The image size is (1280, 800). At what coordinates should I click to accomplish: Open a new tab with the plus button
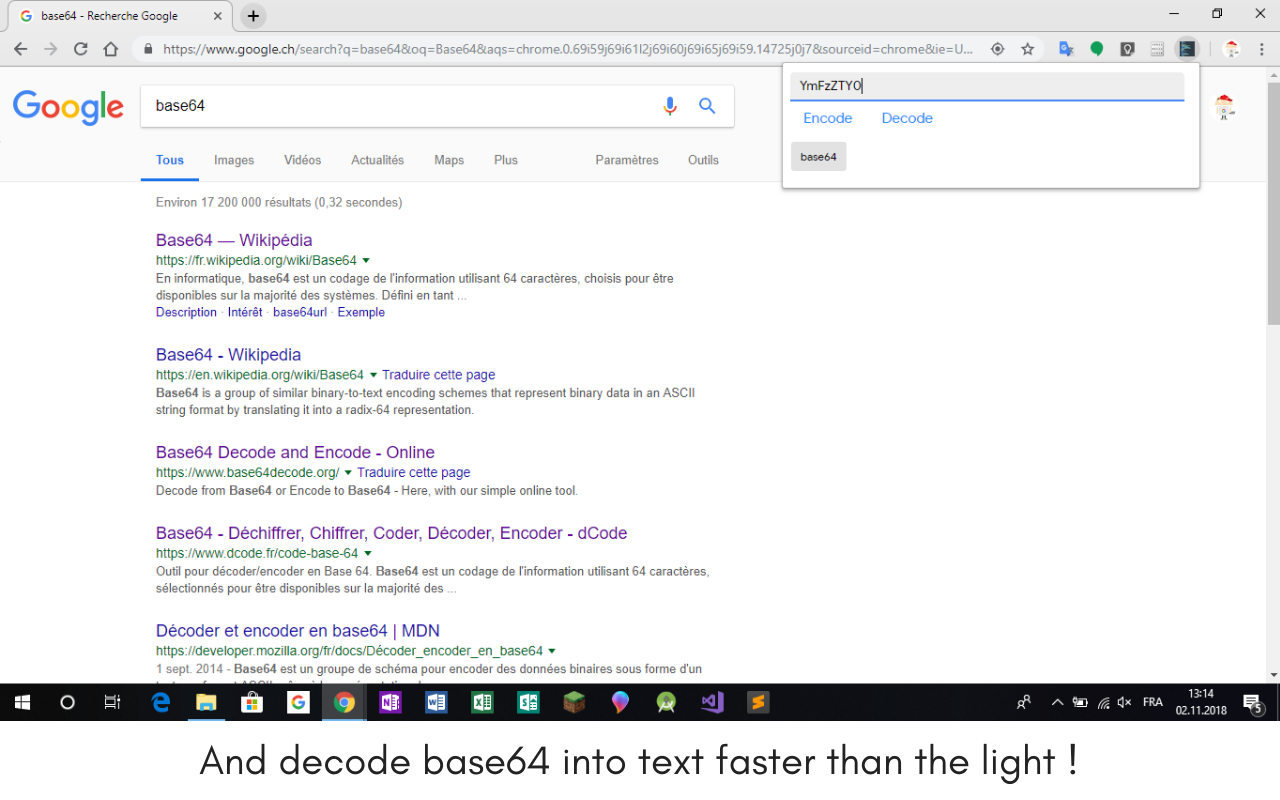pyautogui.click(x=254, y=16)
